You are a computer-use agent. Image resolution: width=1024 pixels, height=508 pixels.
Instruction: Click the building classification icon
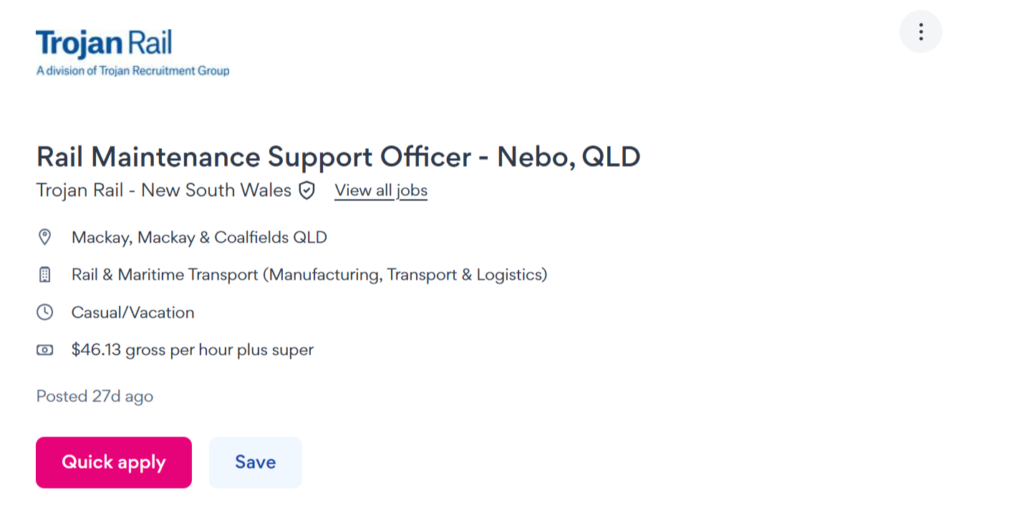click(x=44, y=274)
